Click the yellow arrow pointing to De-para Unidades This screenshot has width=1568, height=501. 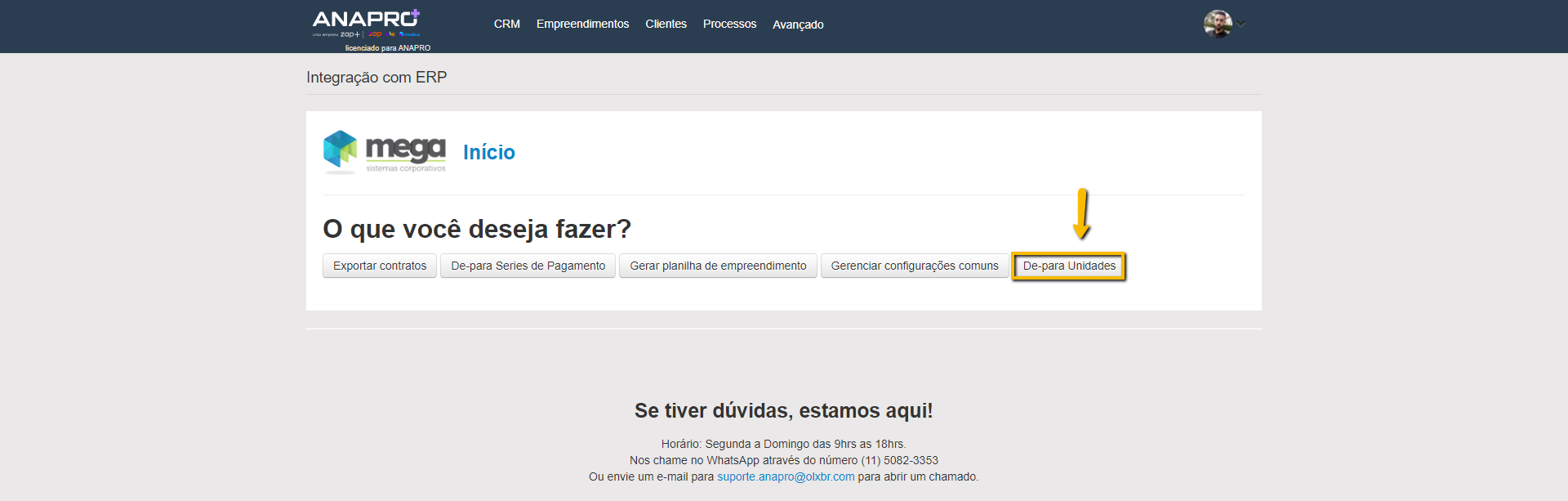point(1082,214)
